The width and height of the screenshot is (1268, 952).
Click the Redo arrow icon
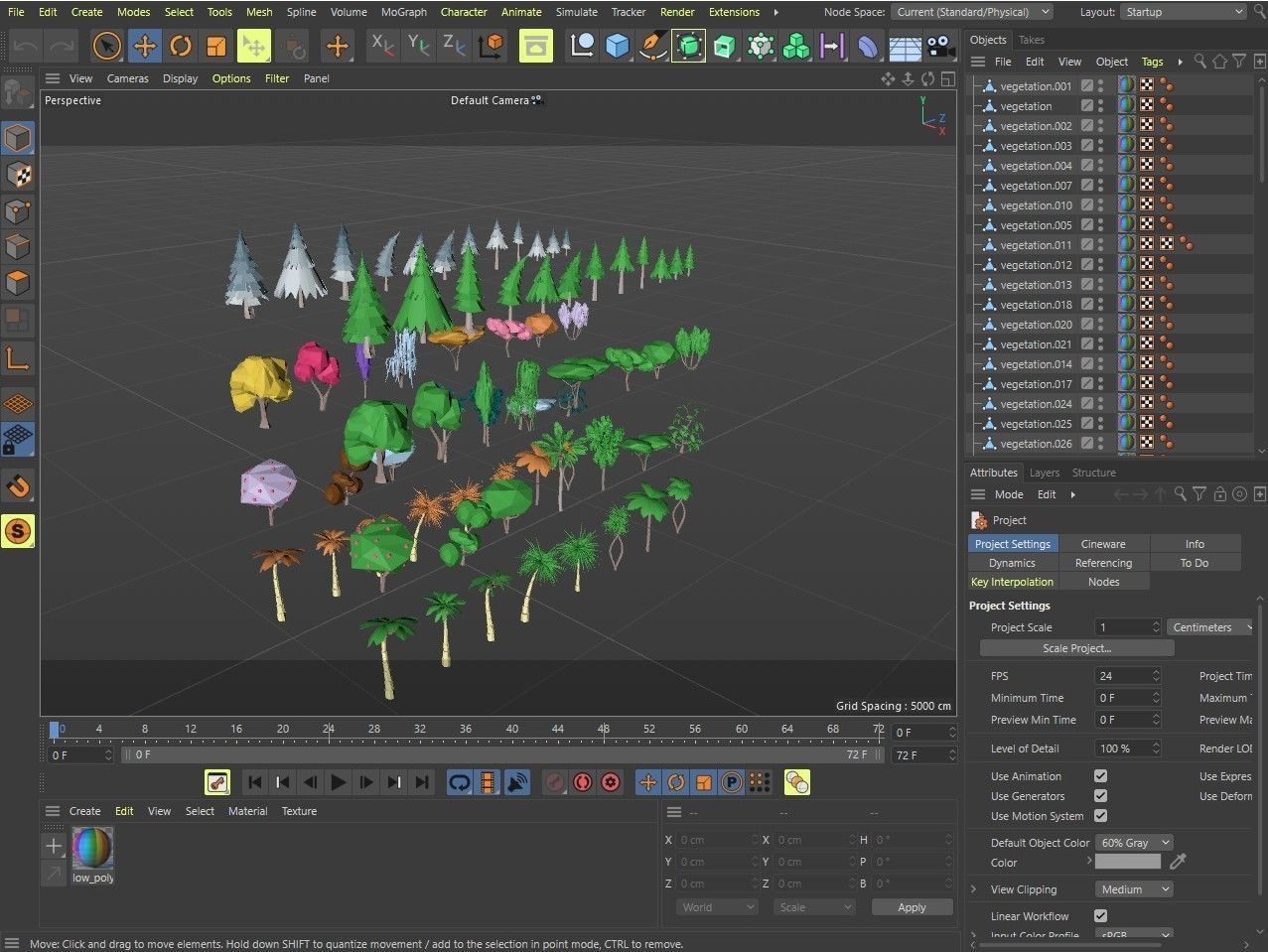pyautogui.click(x=62, y=46)
